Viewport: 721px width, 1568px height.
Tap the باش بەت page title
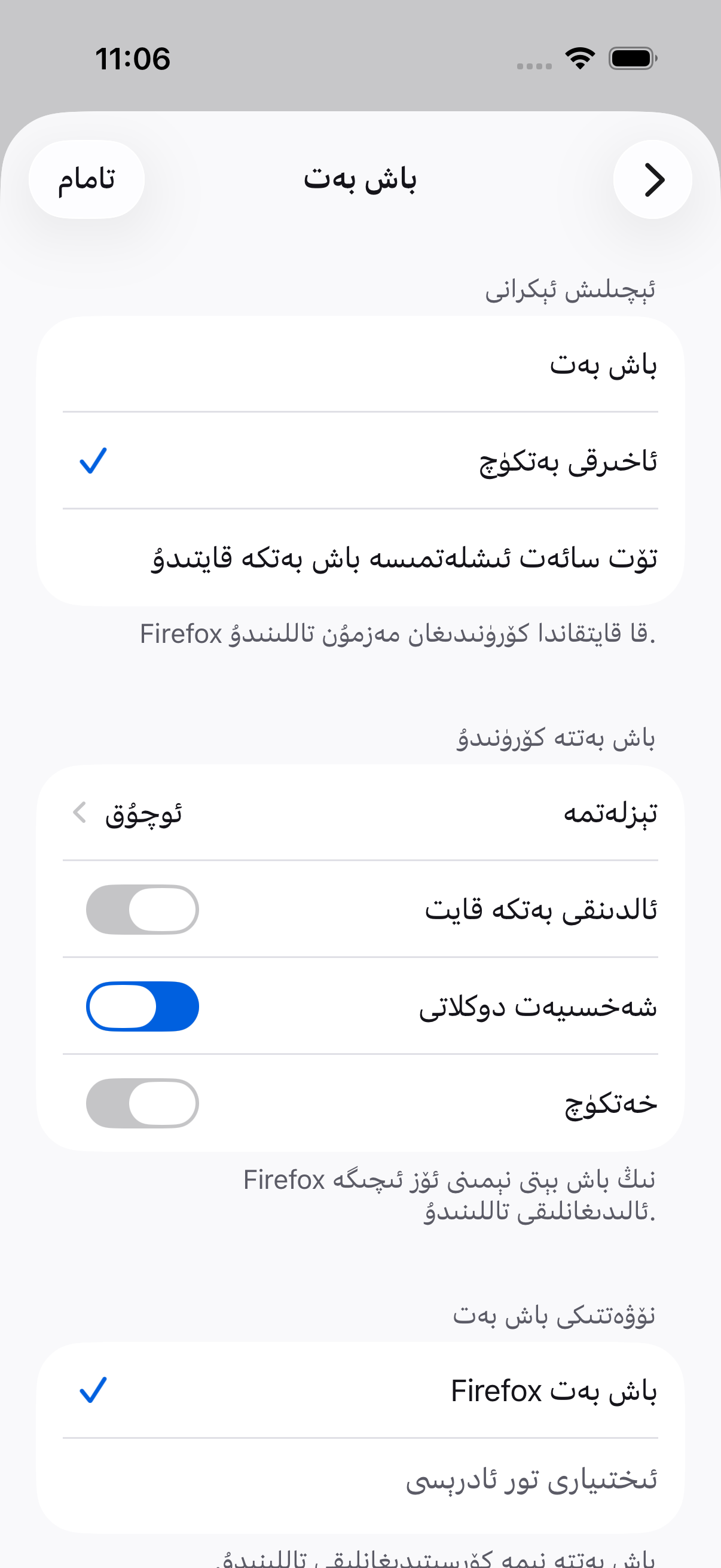[360, 179]
